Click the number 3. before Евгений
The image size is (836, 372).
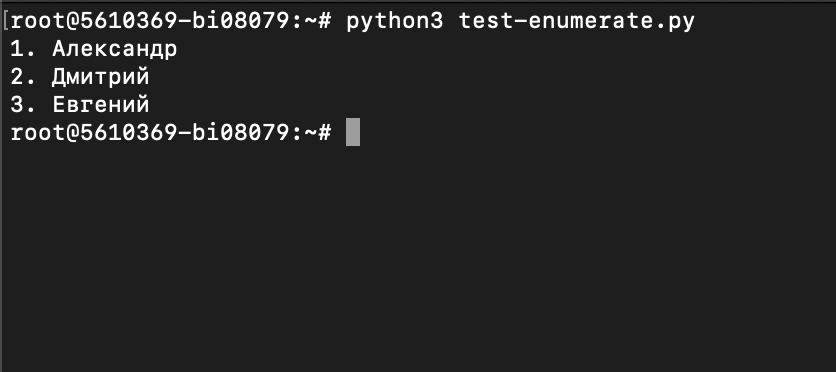[23, 105]
